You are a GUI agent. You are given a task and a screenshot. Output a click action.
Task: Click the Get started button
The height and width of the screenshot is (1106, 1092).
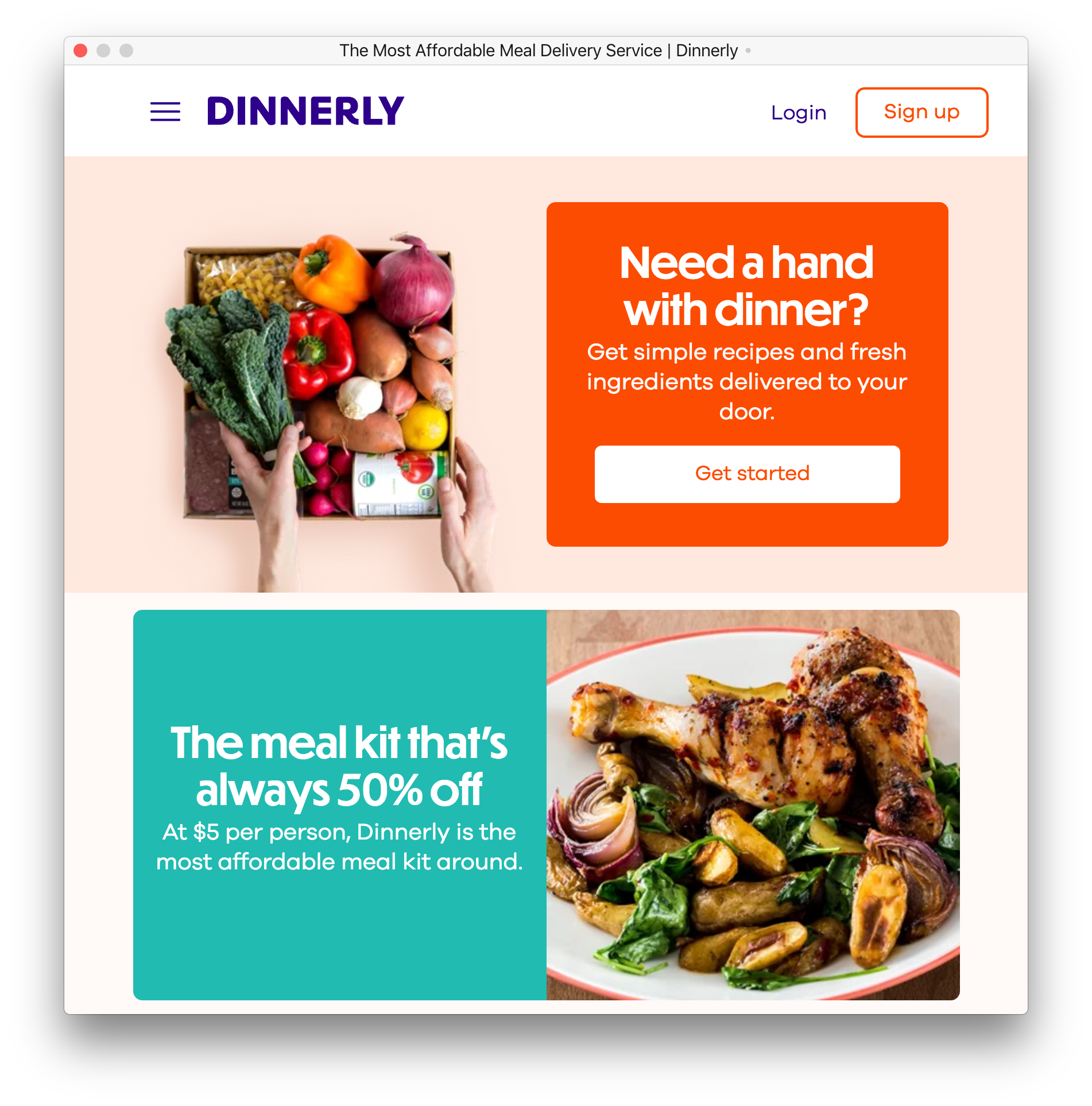(747, 474)
